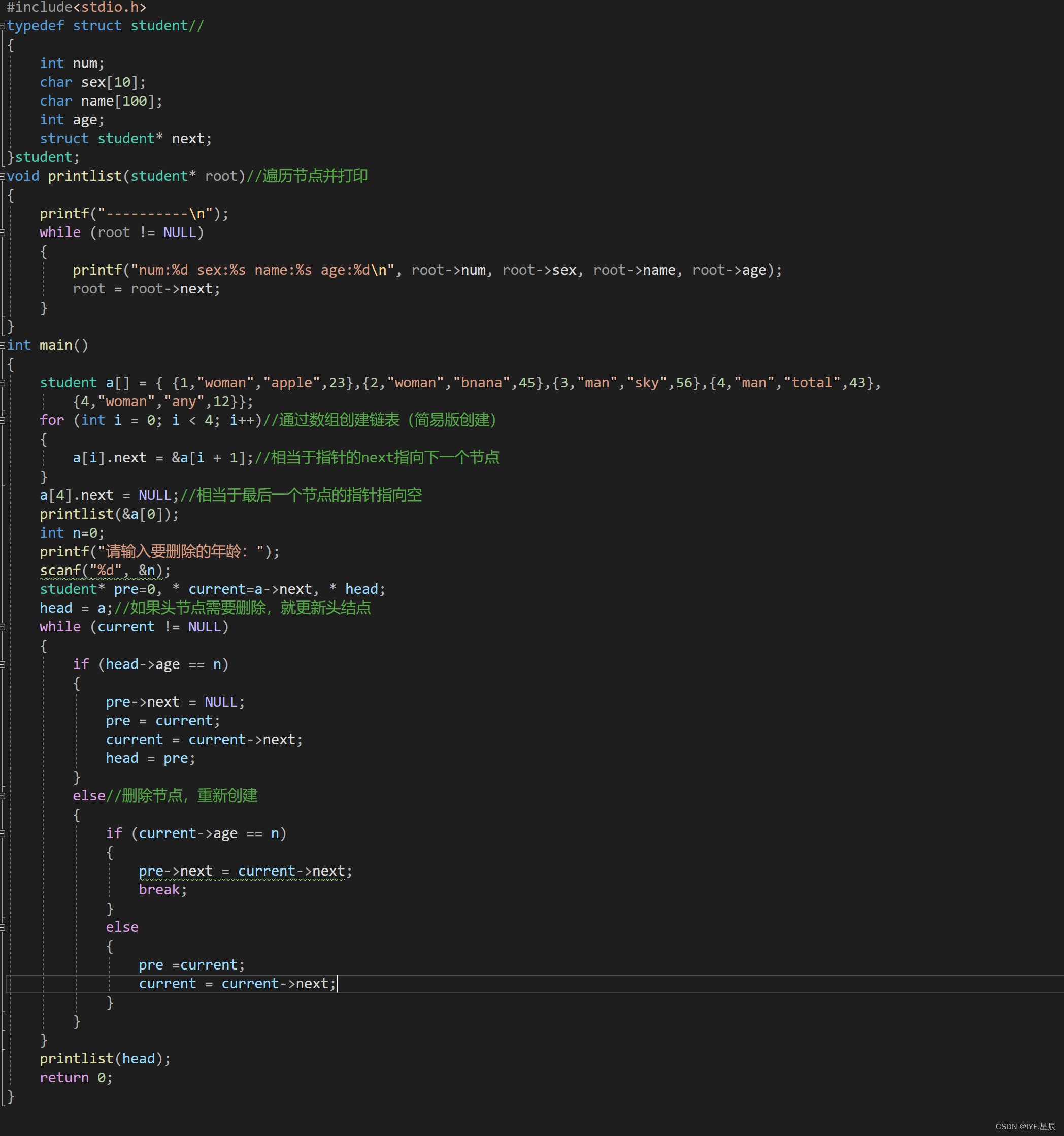Click the head = pre; assignment line
The width and height of the screenshot is (1064, 1136).
point(150,759)
